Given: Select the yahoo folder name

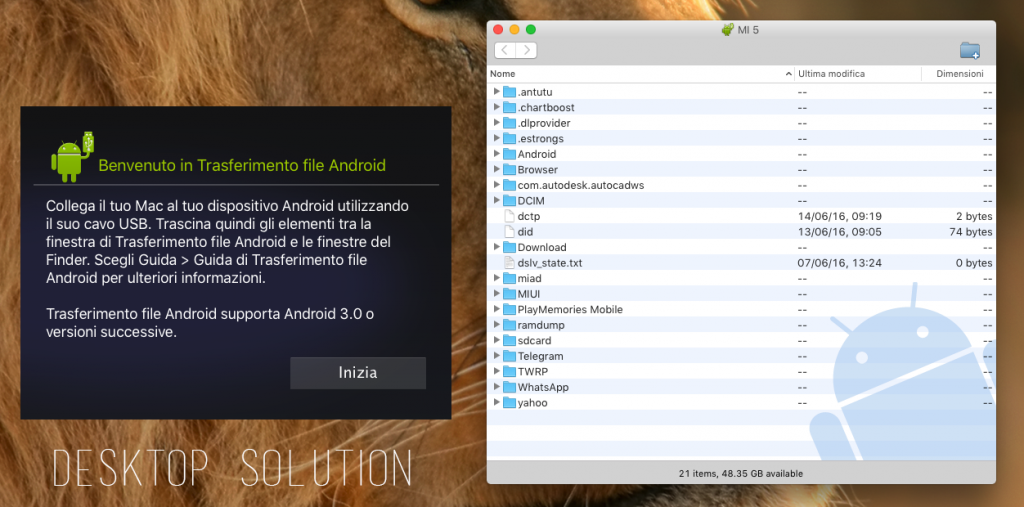Looking at the screenshot, I should pyautogui.click(x=533, y=402).
